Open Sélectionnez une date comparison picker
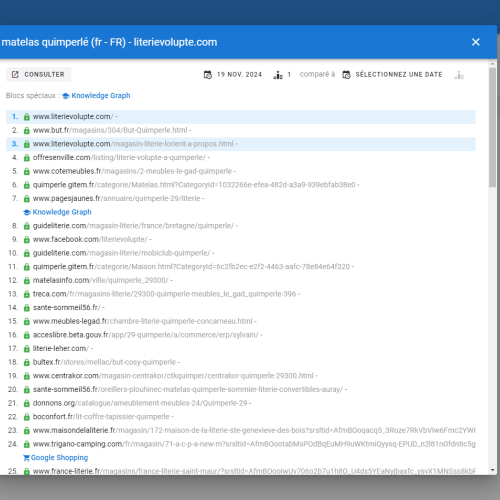 pos(393,75)
